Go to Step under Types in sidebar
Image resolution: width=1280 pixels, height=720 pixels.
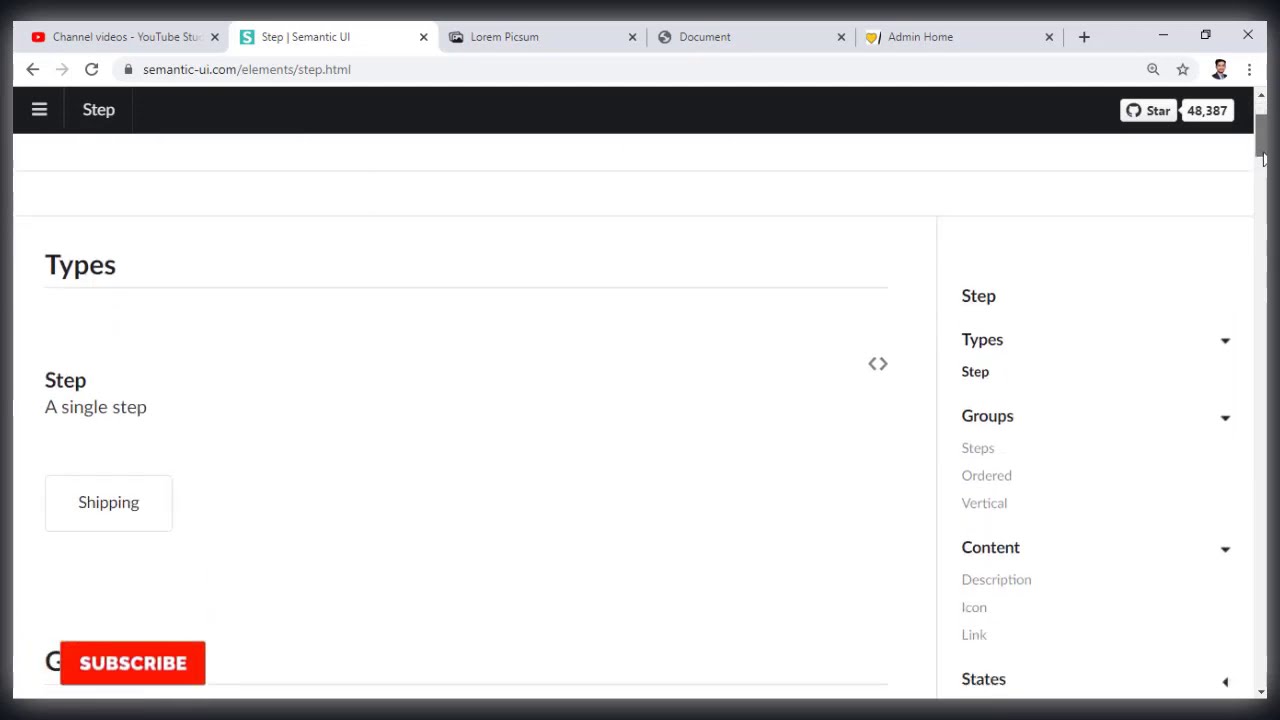(x=975, y=372)
